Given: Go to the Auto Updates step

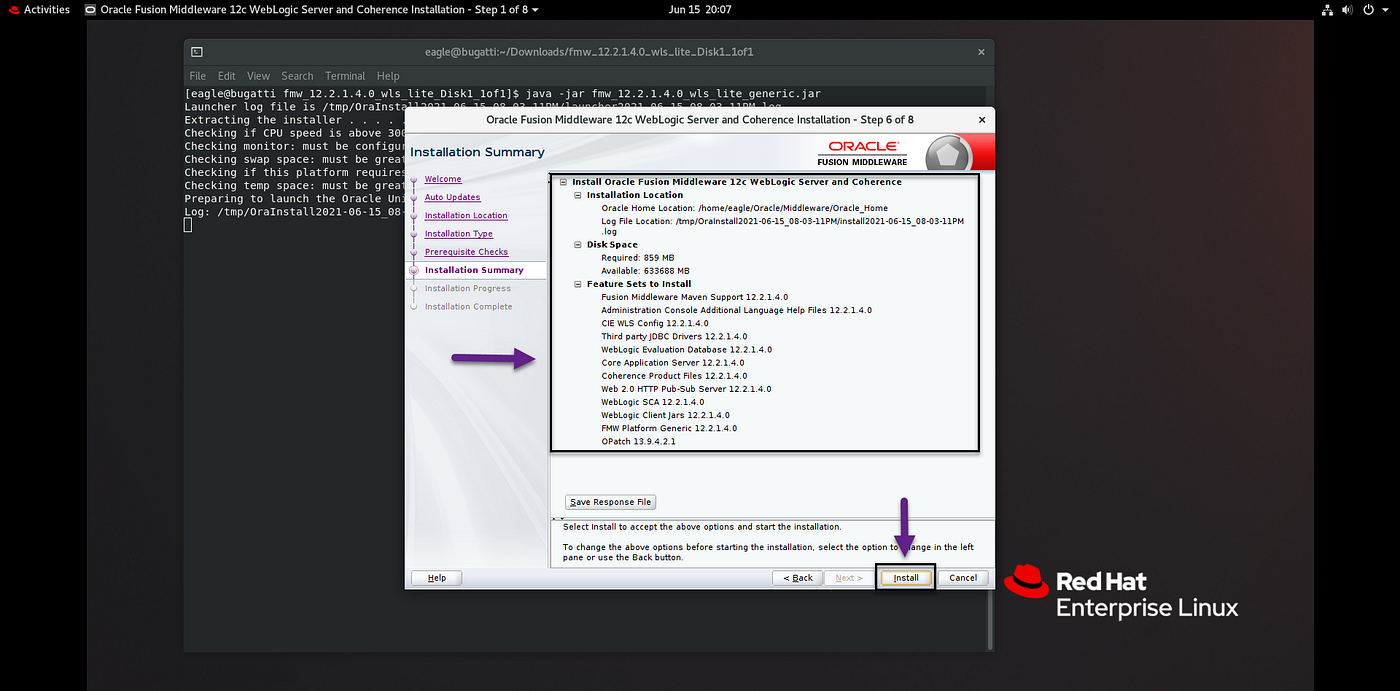Looking at the screenshot, I should [452, 197].
